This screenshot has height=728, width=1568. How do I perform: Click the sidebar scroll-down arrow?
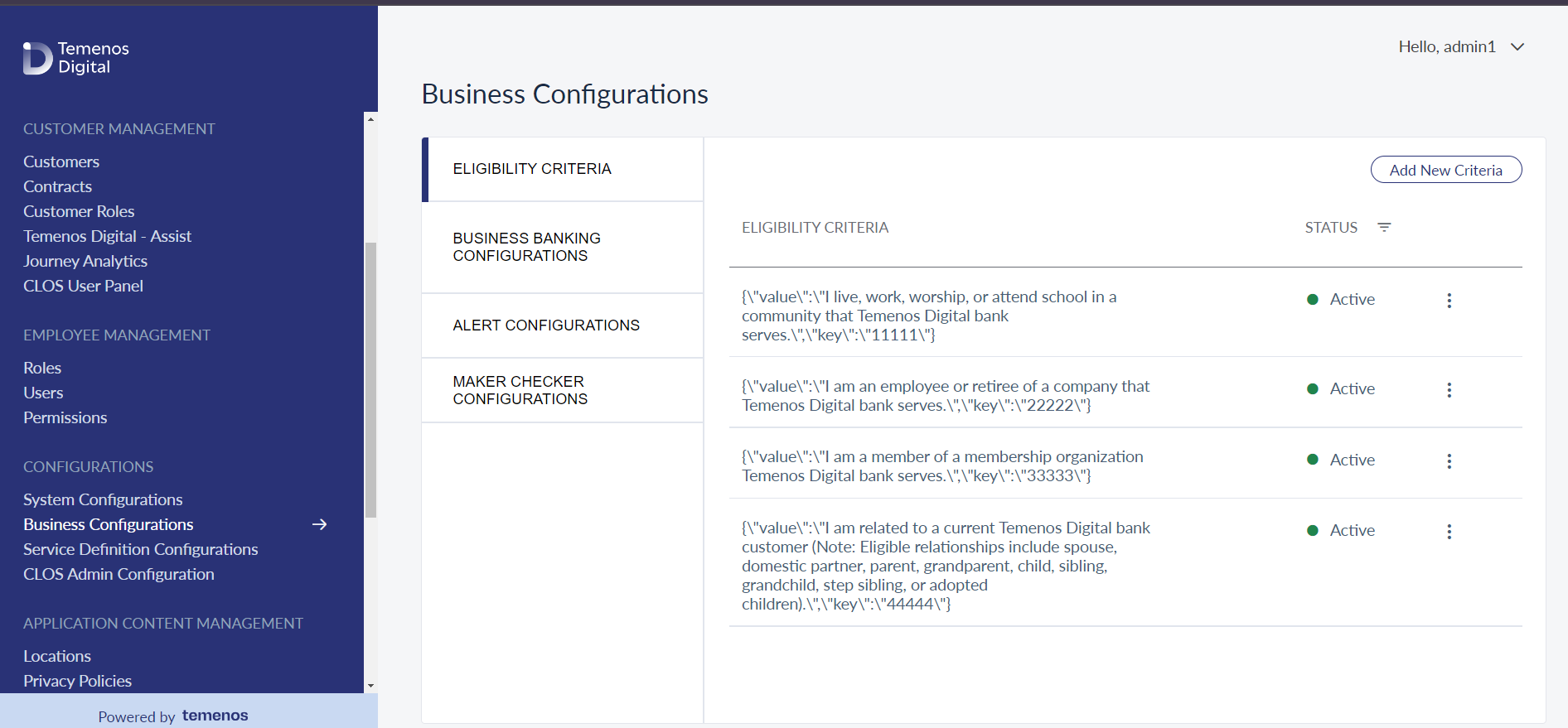coord(370,686)
